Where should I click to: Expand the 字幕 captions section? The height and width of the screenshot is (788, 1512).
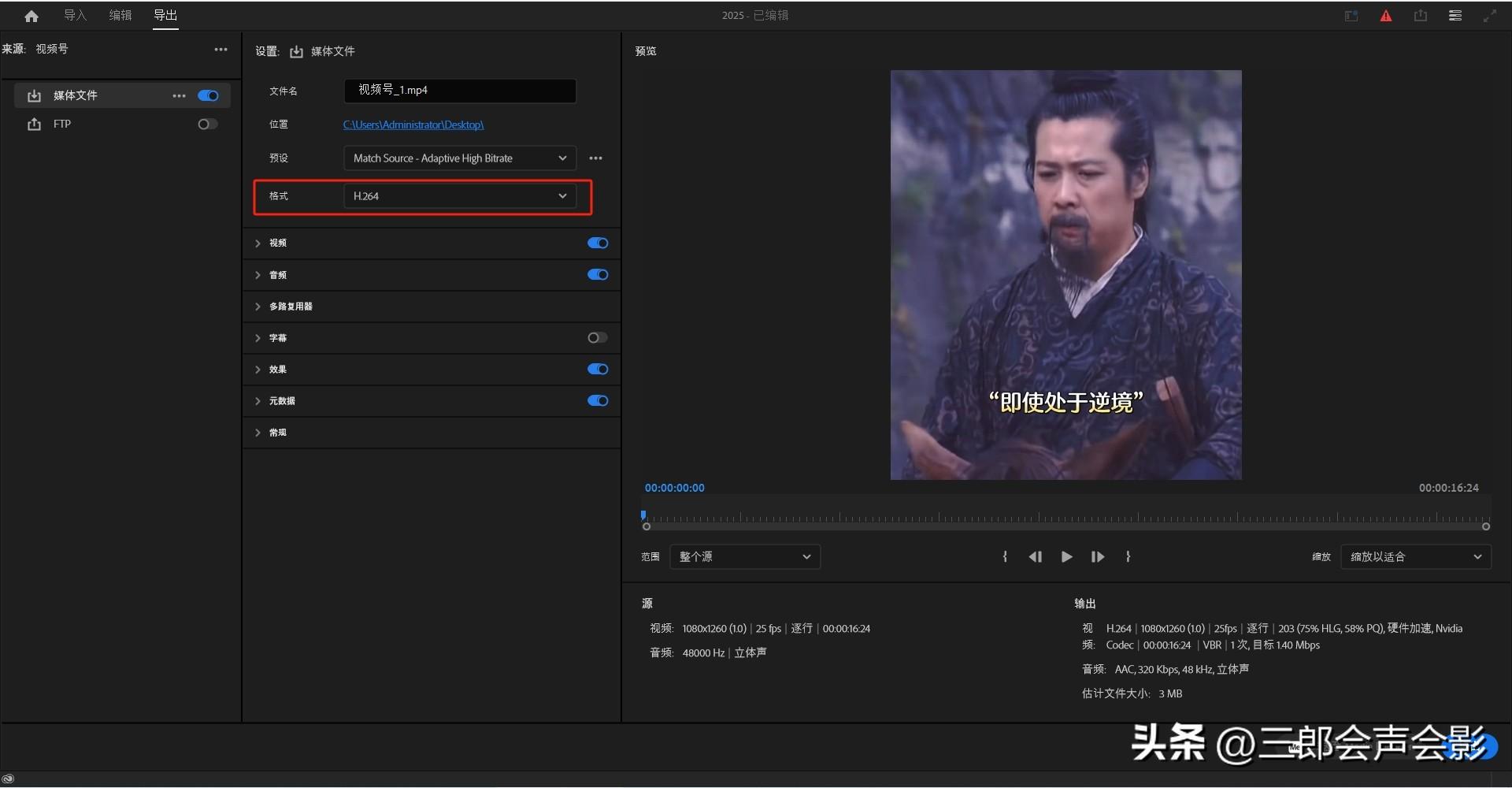point(258,338)
